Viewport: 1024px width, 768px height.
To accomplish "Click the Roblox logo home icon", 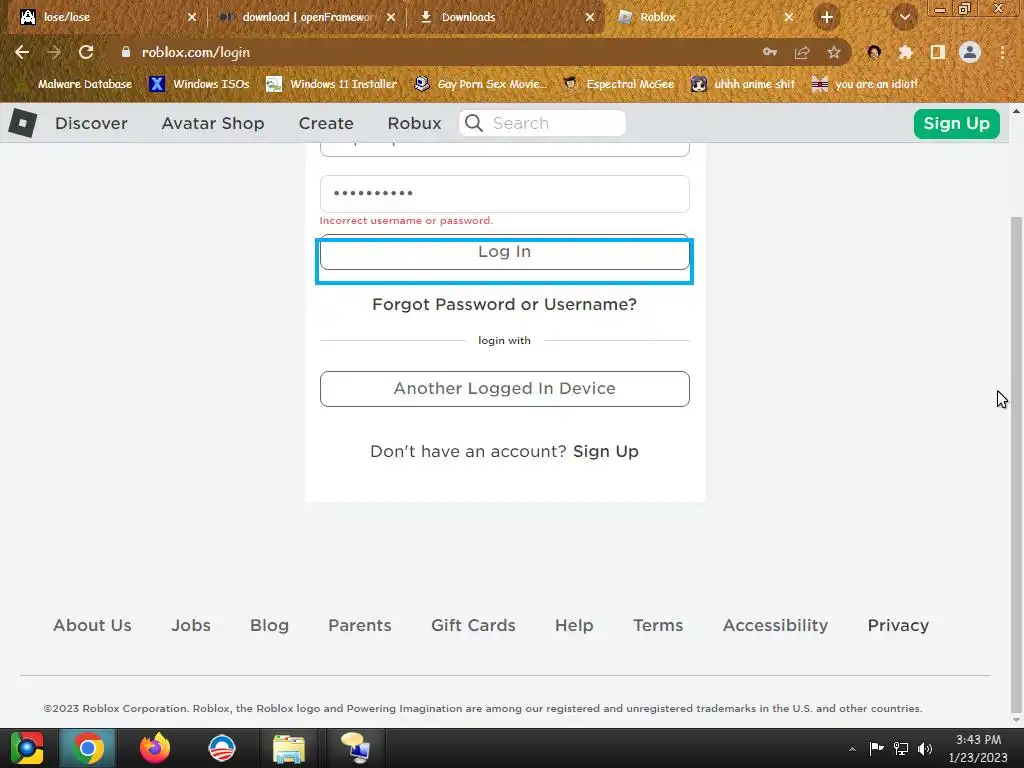I will [22, 123].
